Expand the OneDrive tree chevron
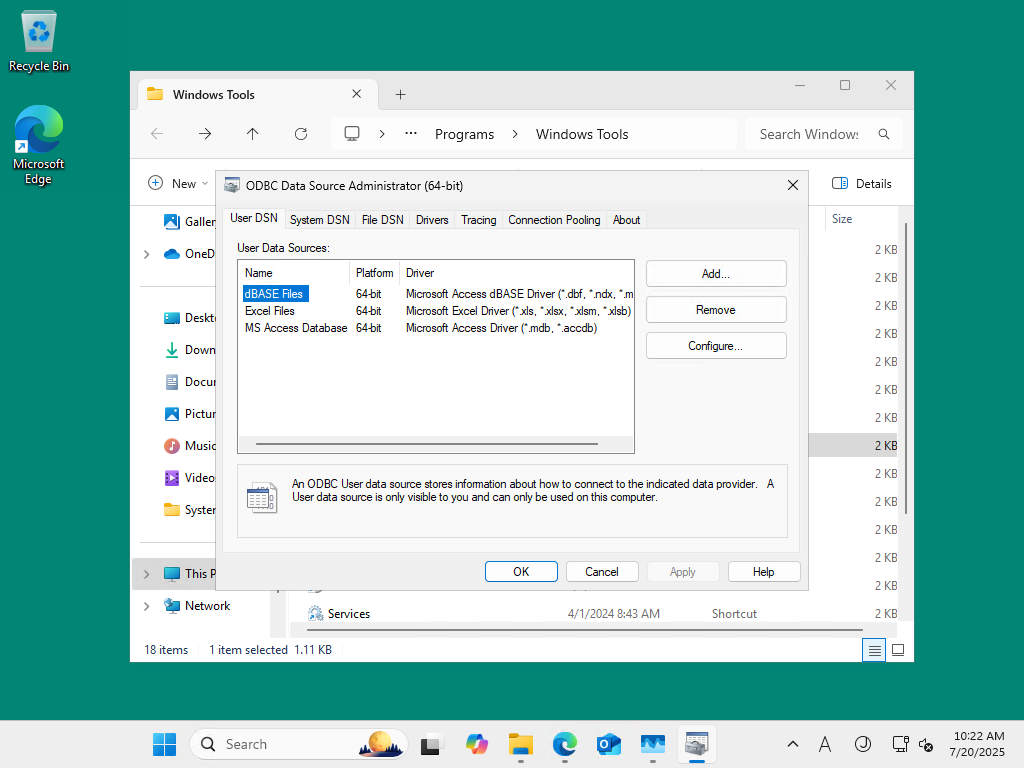The image size is (1024, 768). (146, 254)
